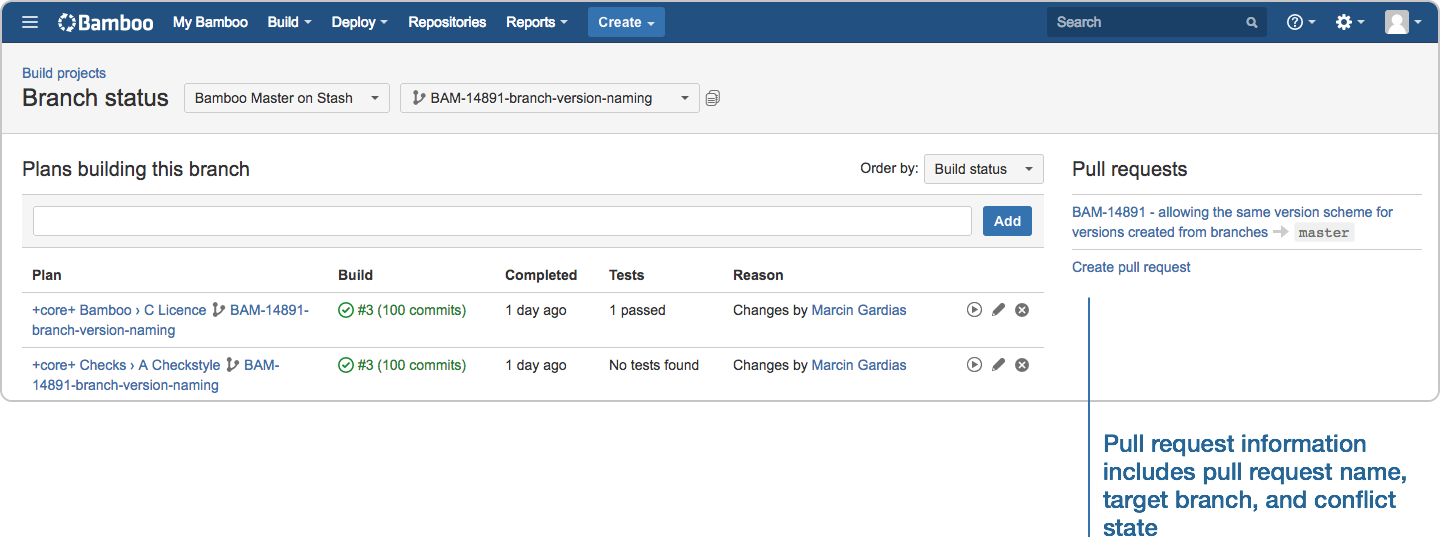Open the administration gear menu
This screenshot has height=560, width=1440.
(1350, 22)
